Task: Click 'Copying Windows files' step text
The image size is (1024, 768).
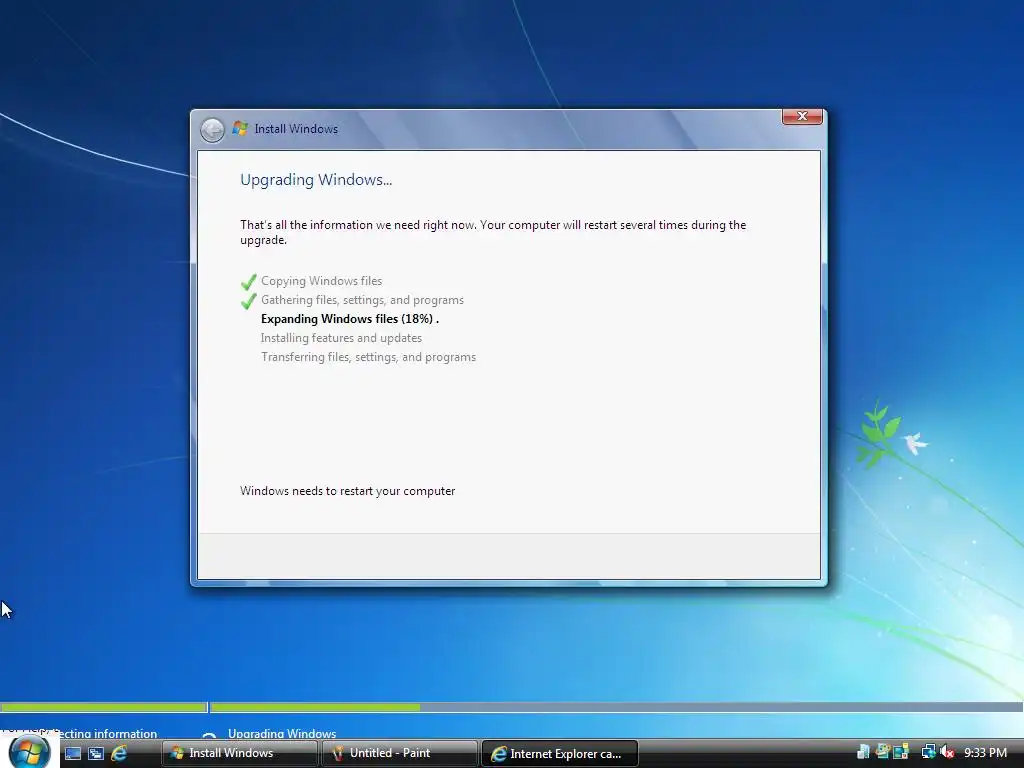Action: tap(321, 281)
